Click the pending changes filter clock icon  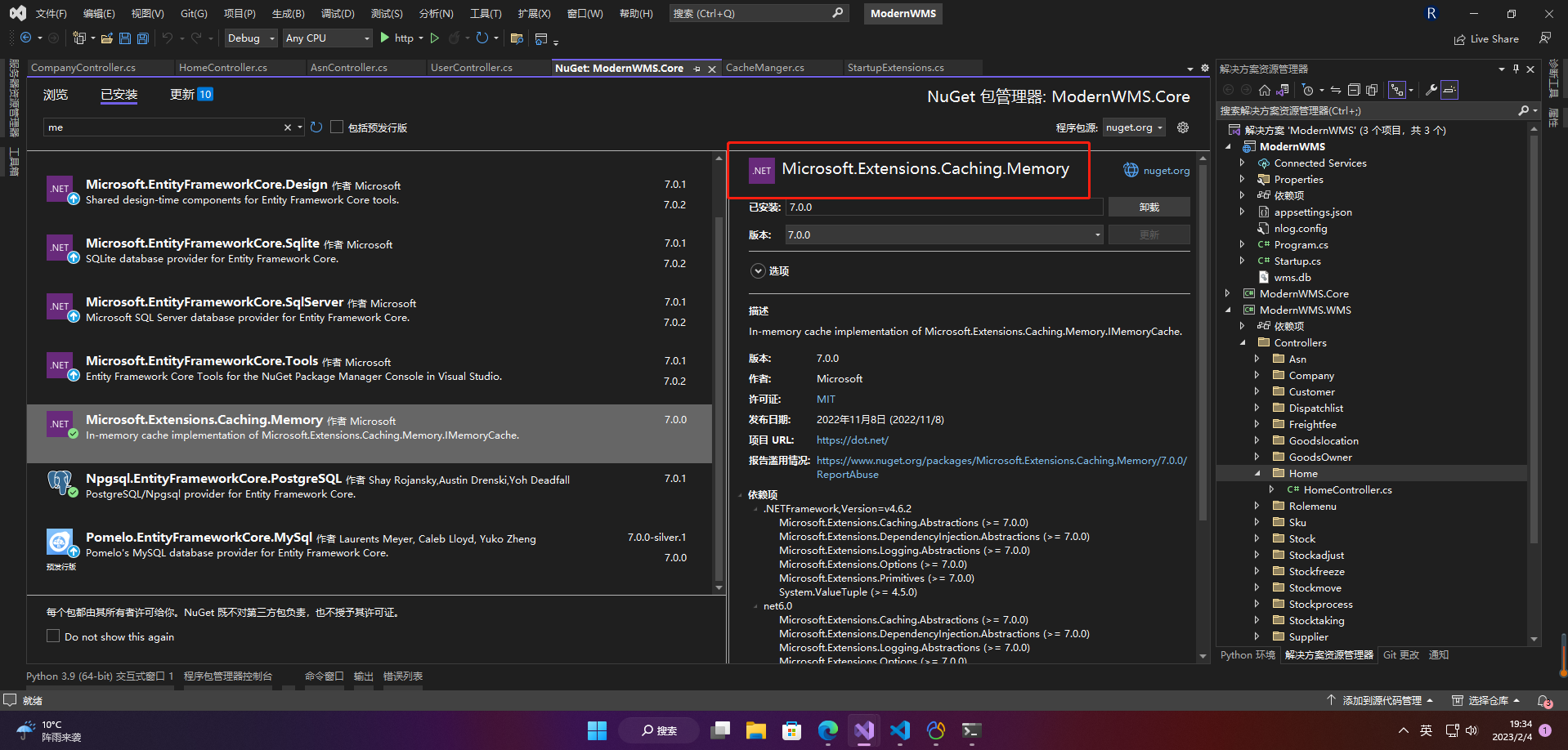1307,90
